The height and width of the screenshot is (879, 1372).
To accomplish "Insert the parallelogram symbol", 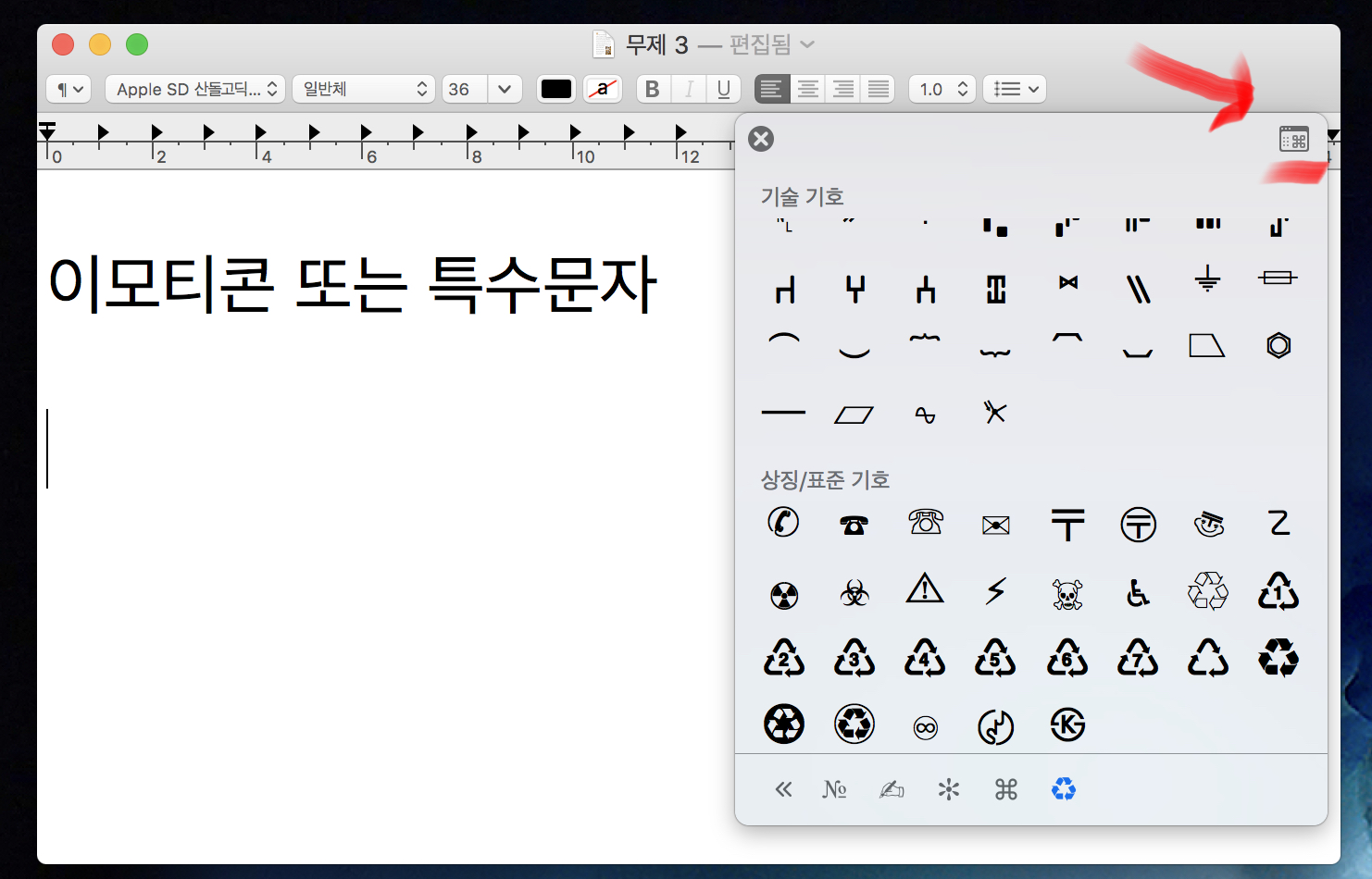I will click(854, 415).
